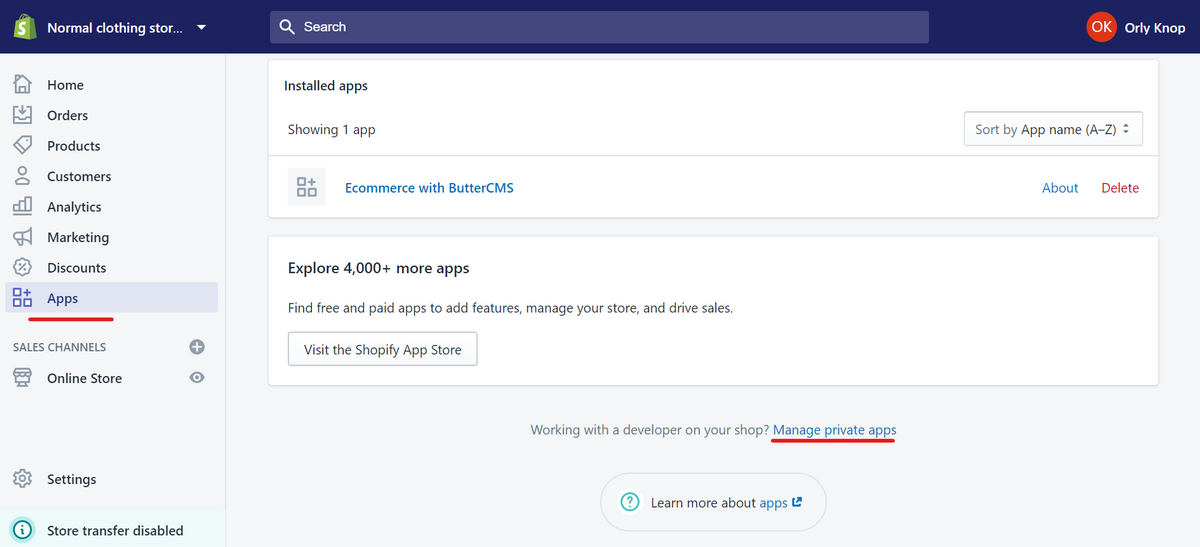Open the store name dropdown arrow

(x=201, y=28)
